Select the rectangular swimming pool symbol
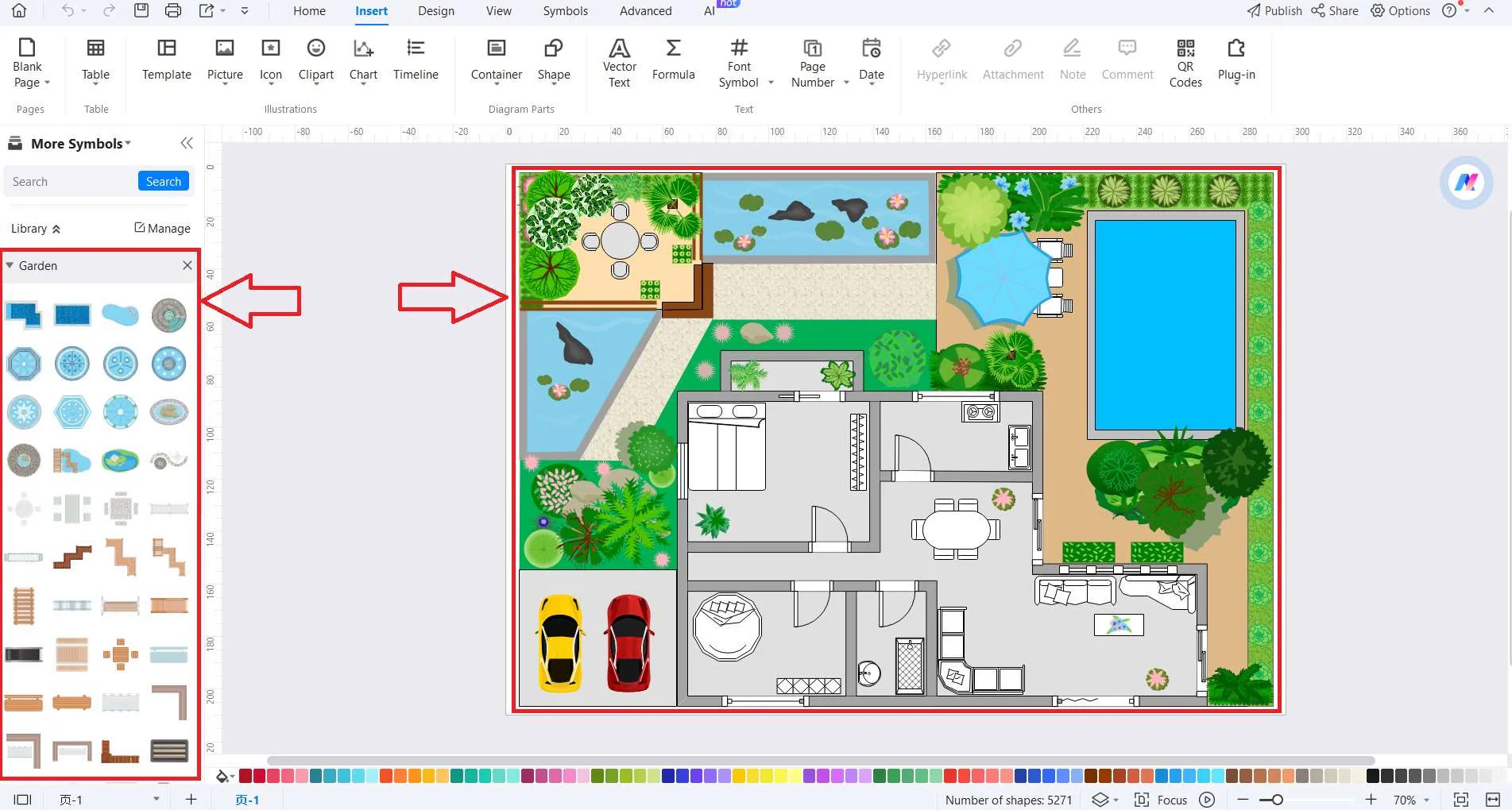Viewport: 1512px width, 810px height. click(72, 315)
